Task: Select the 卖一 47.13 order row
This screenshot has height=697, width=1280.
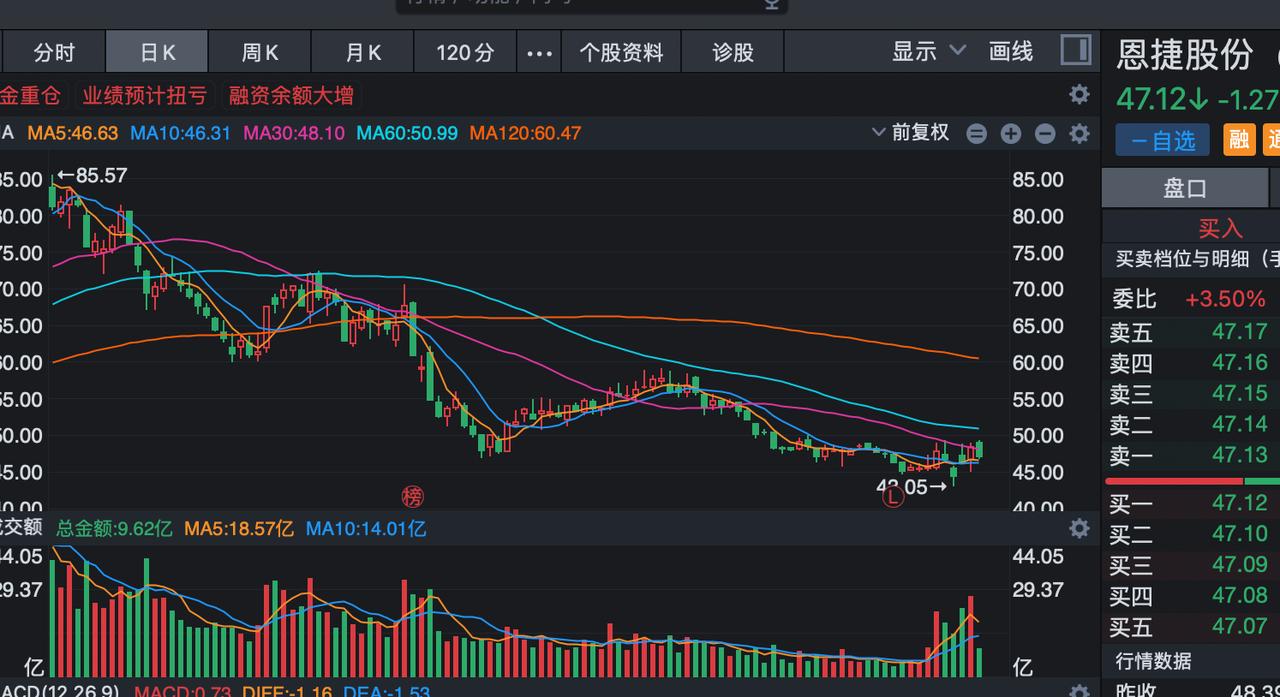Action: [x=1190, y=456]
